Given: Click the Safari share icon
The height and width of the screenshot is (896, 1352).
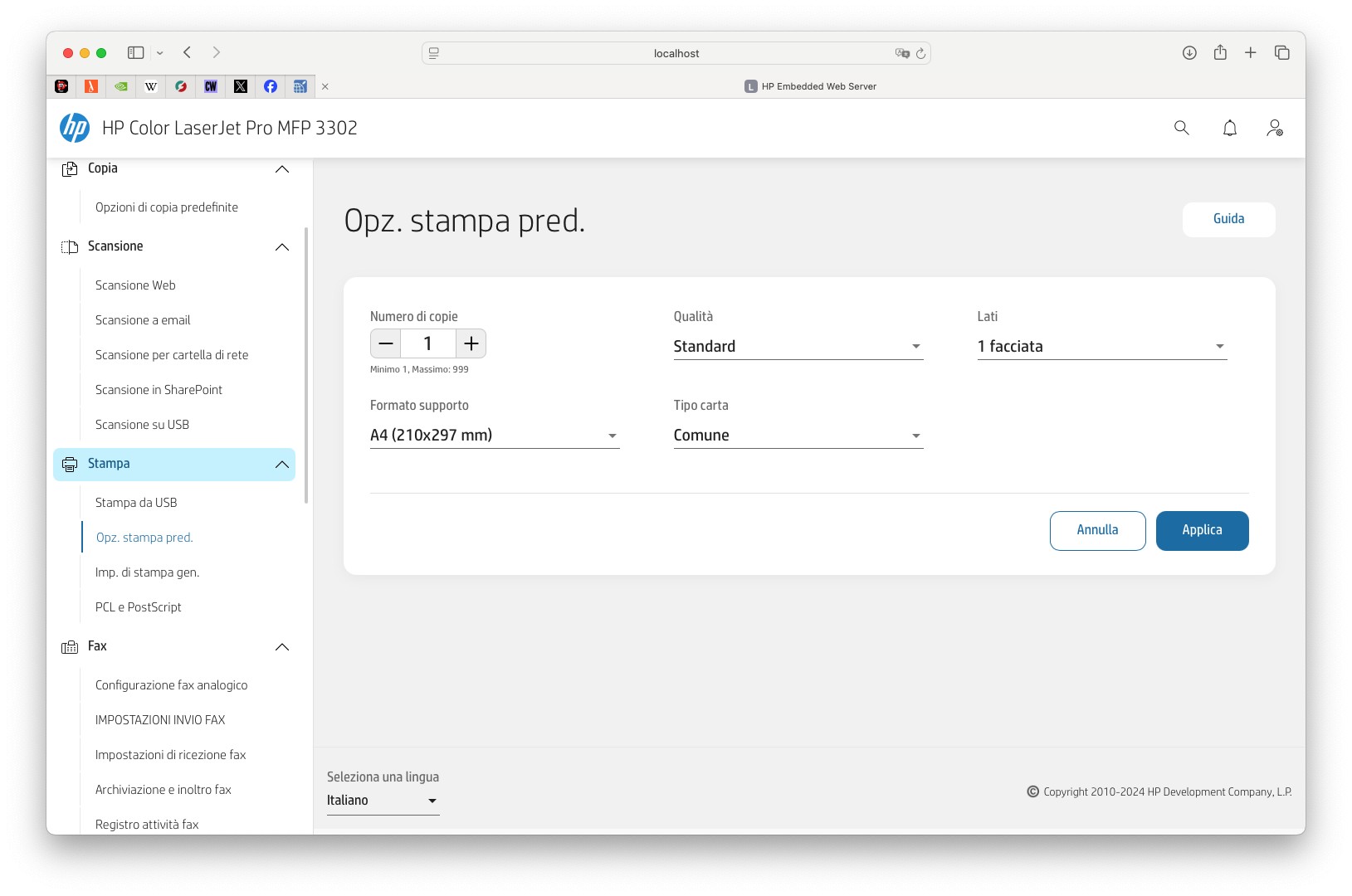Looking at the screenshot, I should point(1220,52).
